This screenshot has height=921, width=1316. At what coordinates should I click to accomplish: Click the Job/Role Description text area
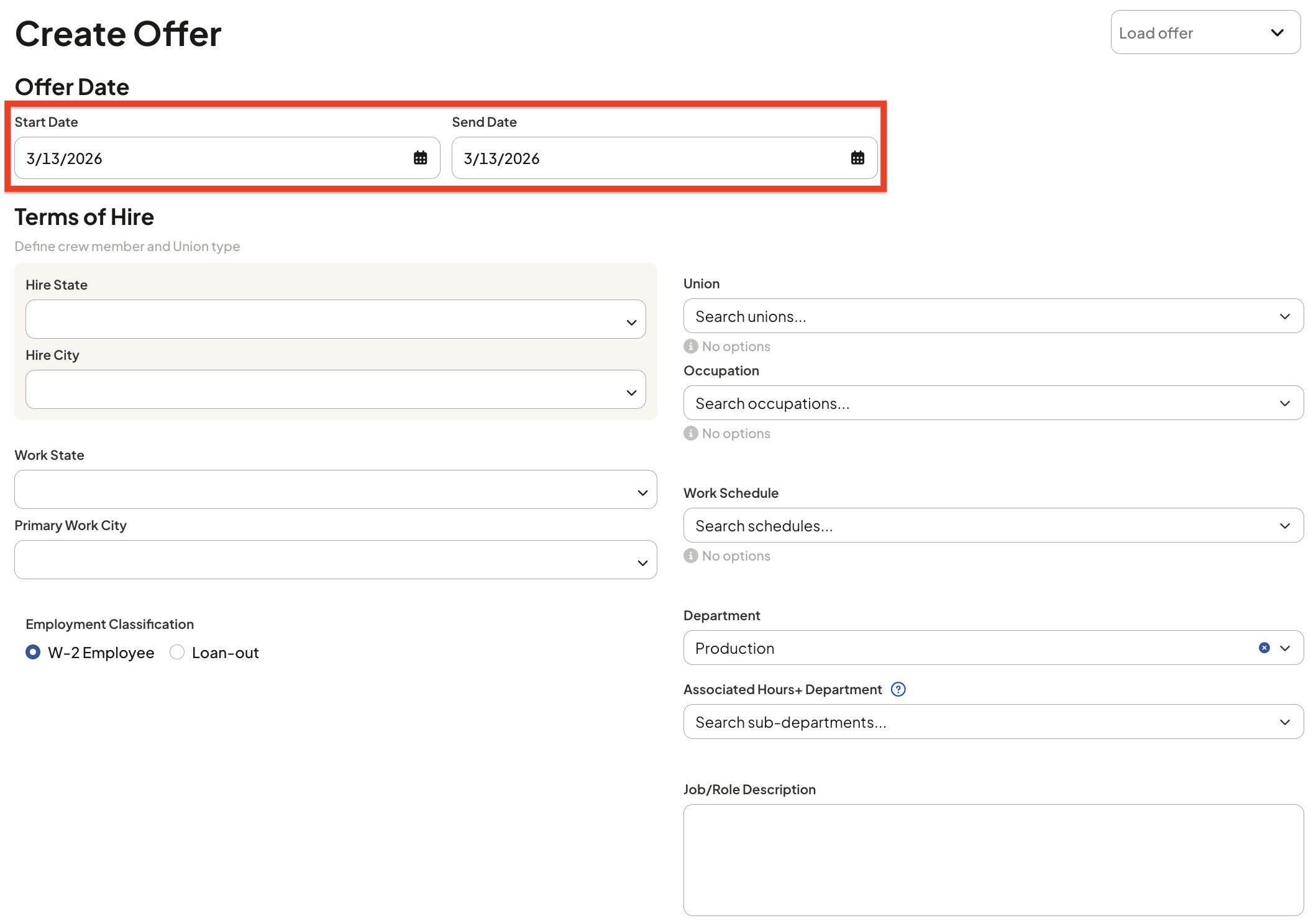coord(994,860)
